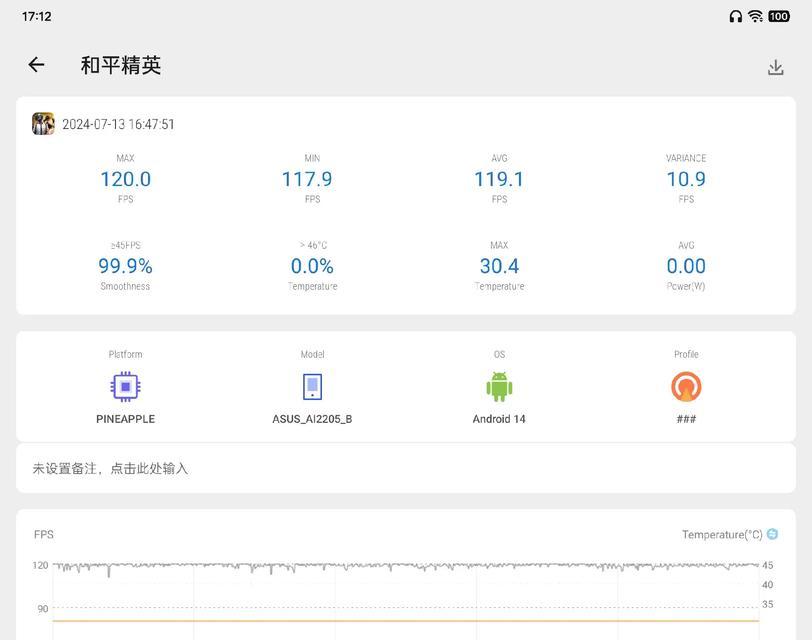Tap the 99.9% Smoothness value

(125, 266)
